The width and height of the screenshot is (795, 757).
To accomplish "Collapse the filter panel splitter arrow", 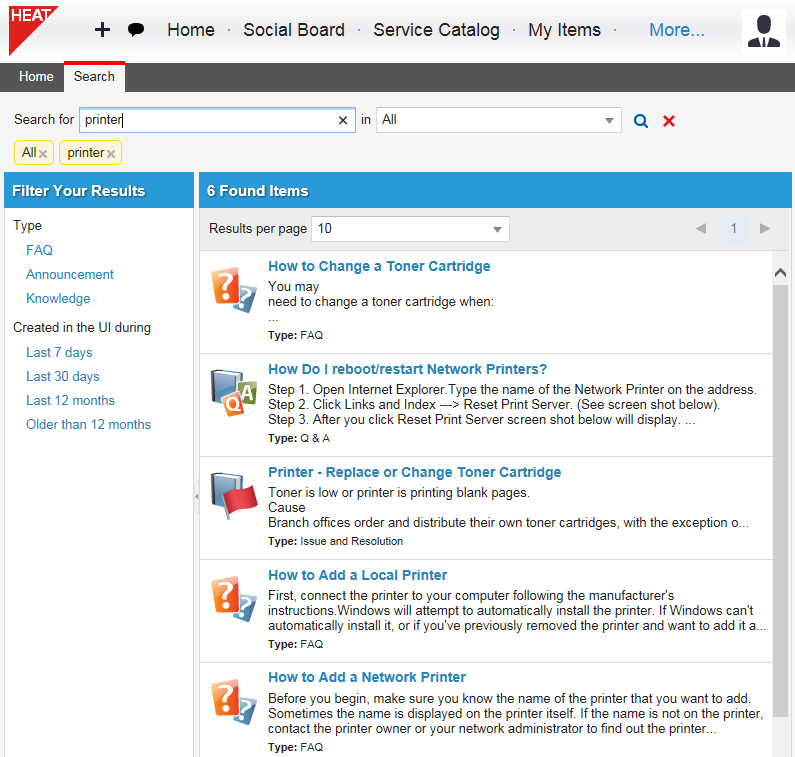I will pyautogui.click(x=196, y=496).
